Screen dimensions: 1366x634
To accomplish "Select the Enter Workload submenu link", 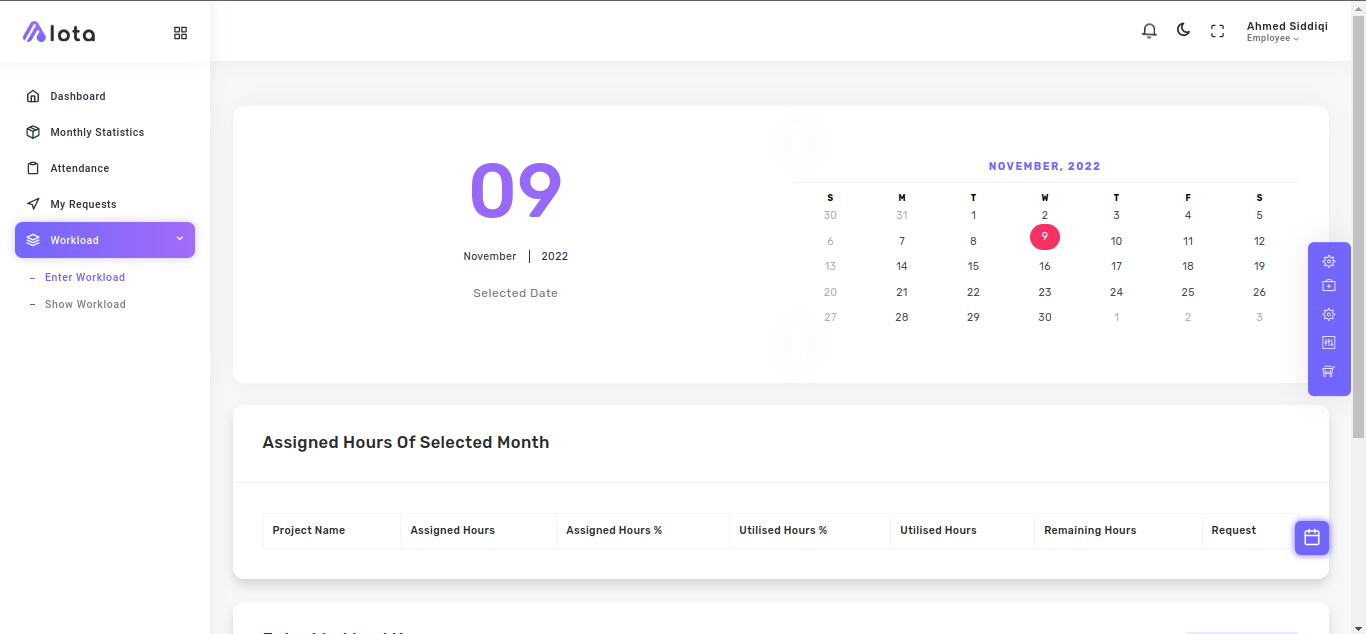I will 85,277.
